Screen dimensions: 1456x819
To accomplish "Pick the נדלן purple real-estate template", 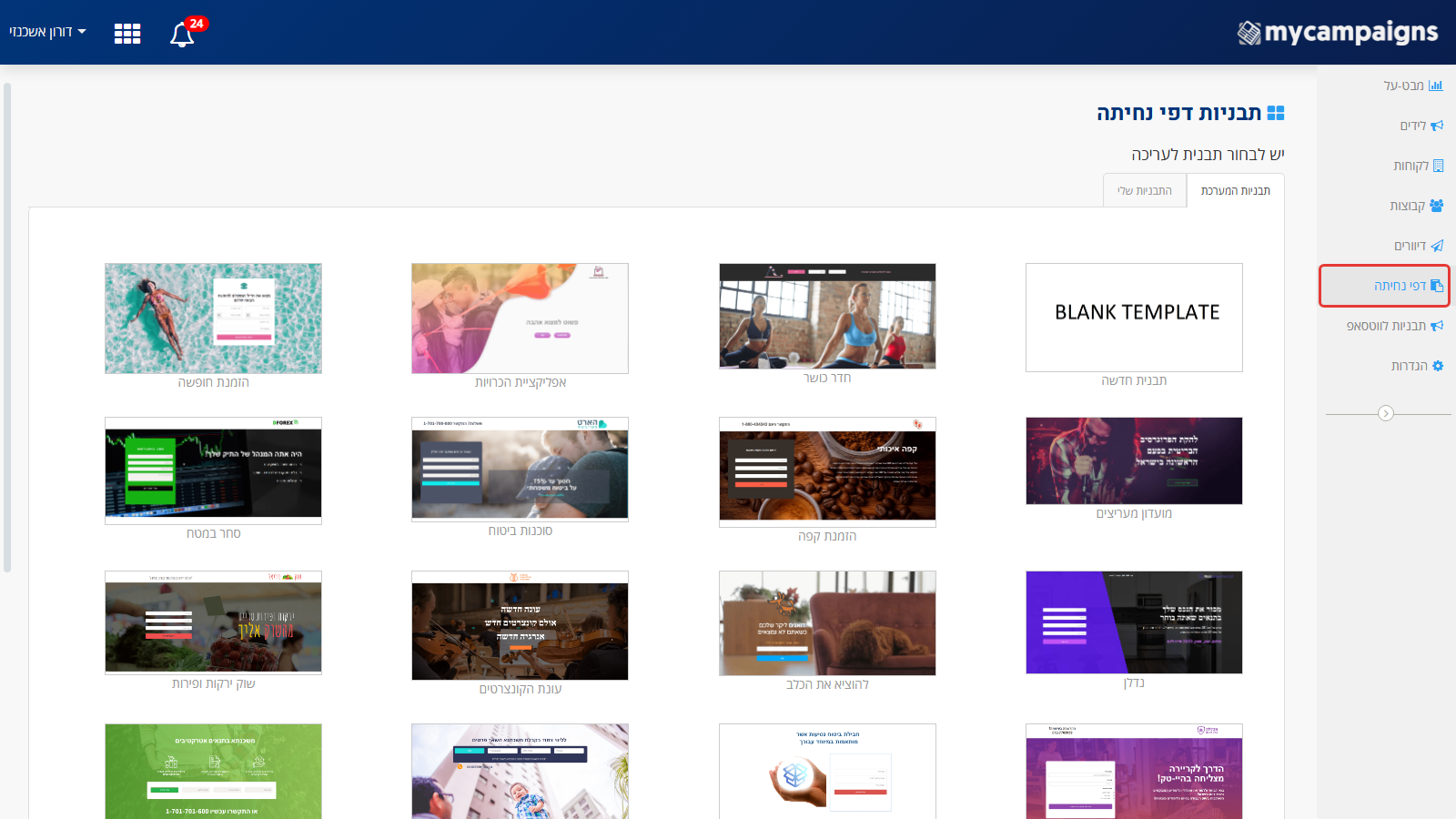I will (x=1134, y=622).
